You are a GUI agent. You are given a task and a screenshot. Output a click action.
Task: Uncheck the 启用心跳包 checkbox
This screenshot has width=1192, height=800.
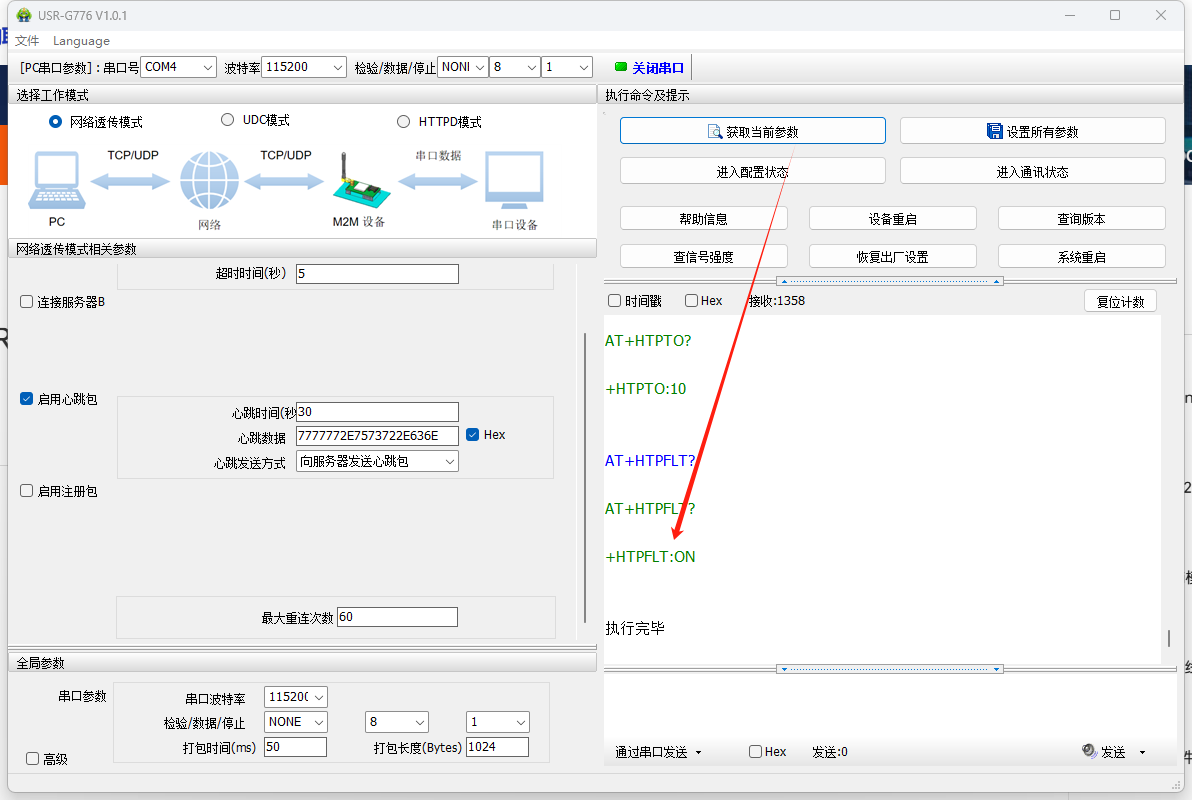pyautogui.click(x=27, y=399)
